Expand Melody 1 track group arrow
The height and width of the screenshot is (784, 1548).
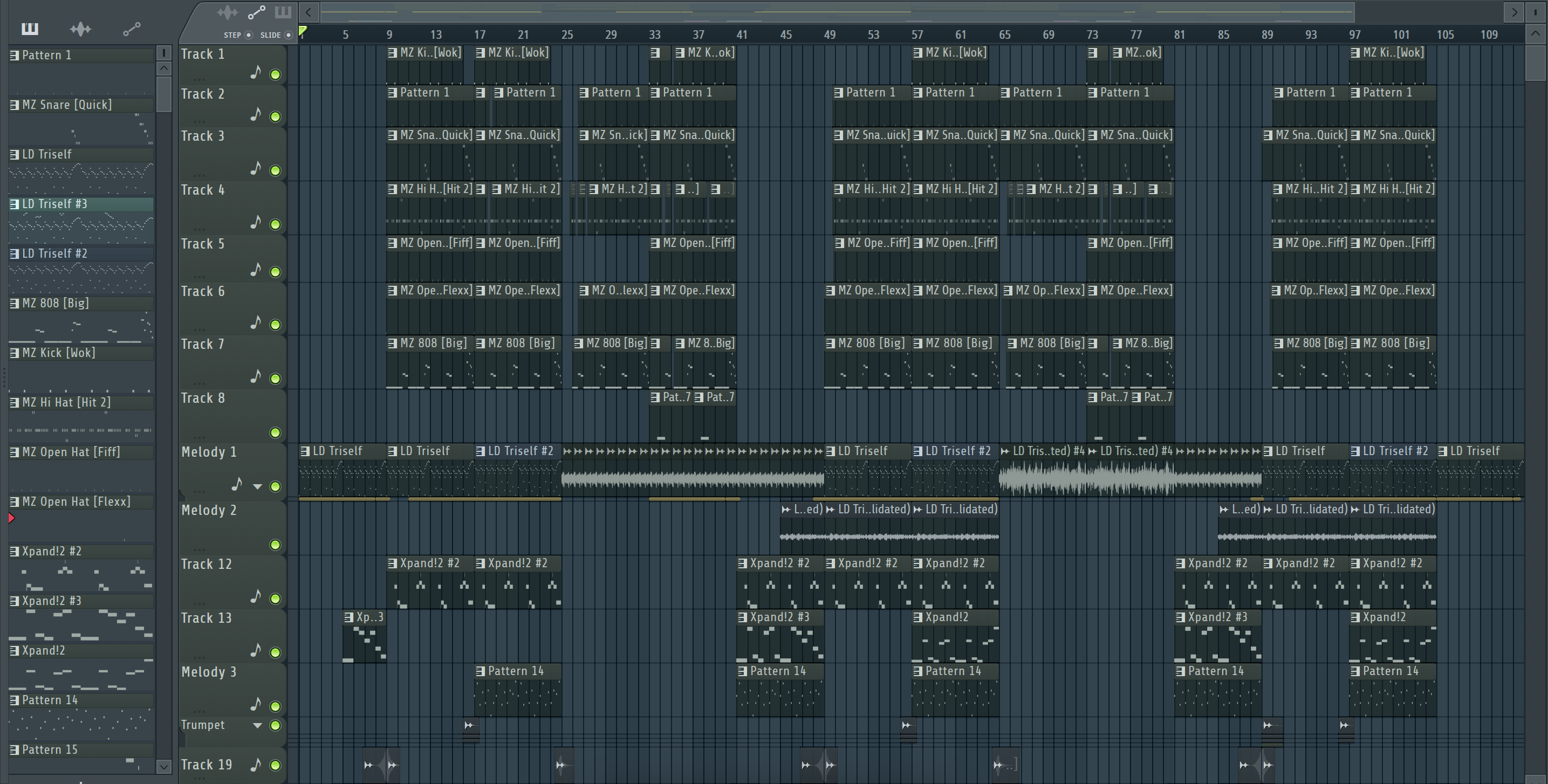(x=257, y=486)
